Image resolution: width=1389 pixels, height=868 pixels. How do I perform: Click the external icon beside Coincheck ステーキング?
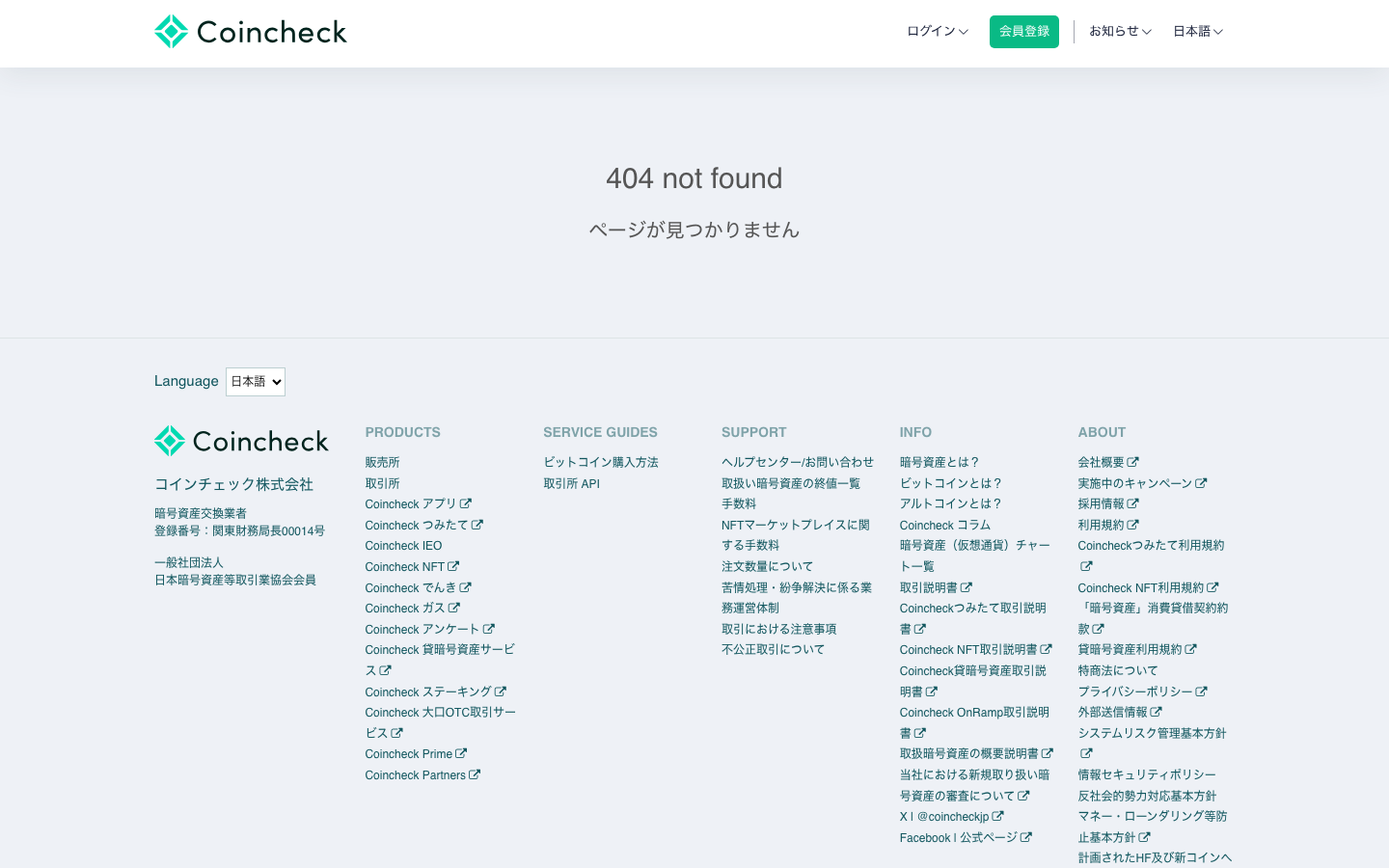pyautogui.click(x=501, y=692)
